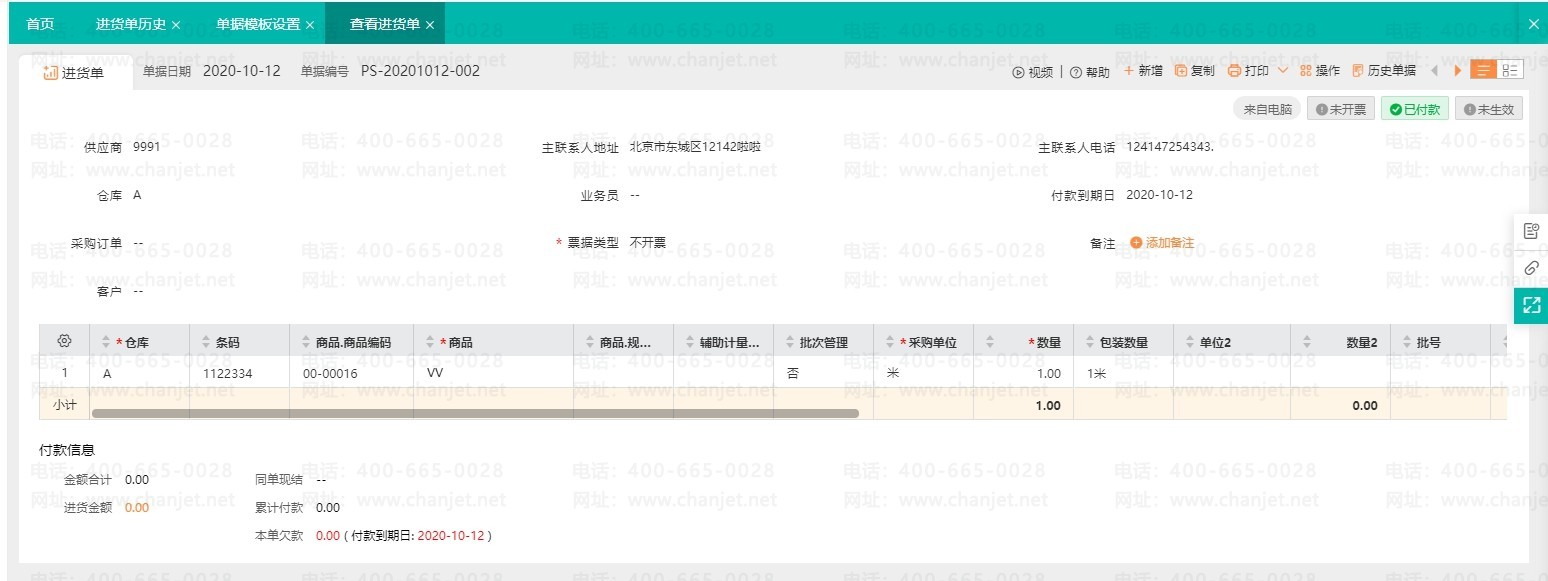The width and height of the screenshot is (1548, 581).
Task: Open the 操作 operations grid icon
Action: pos(1305,71)
